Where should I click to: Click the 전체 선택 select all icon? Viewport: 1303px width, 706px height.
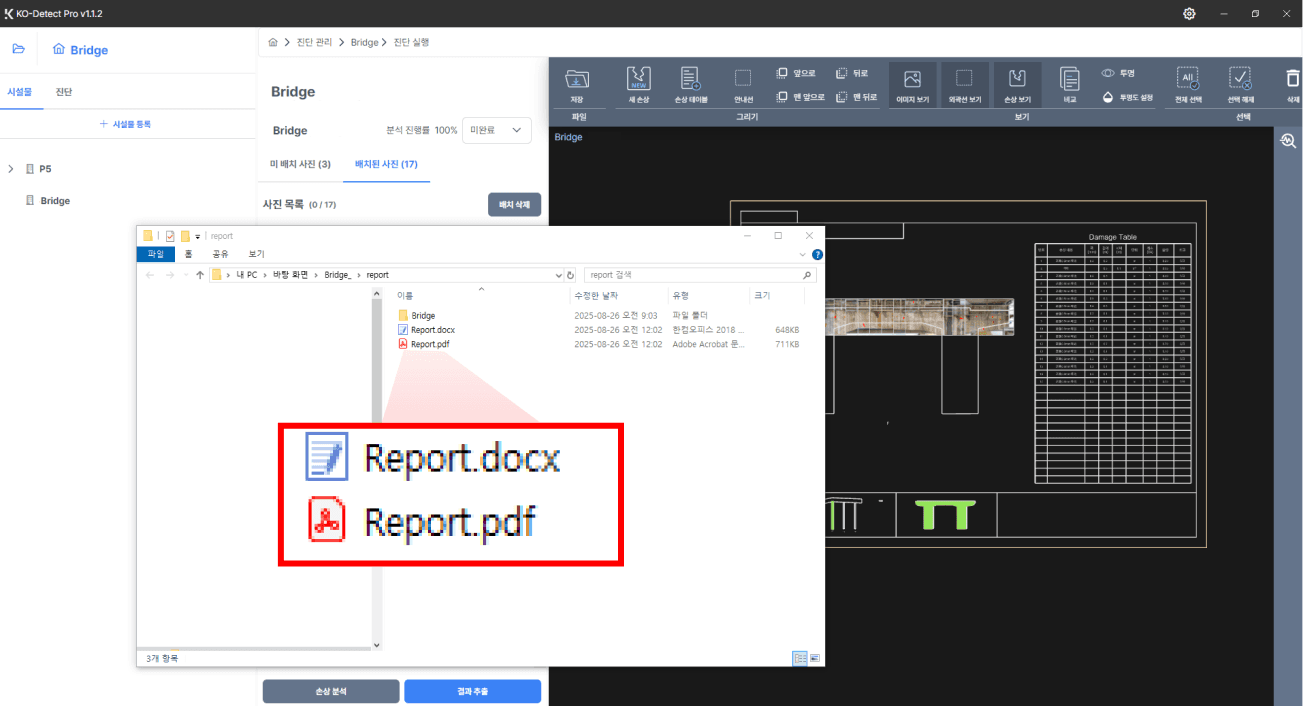tap(1188, 80)
